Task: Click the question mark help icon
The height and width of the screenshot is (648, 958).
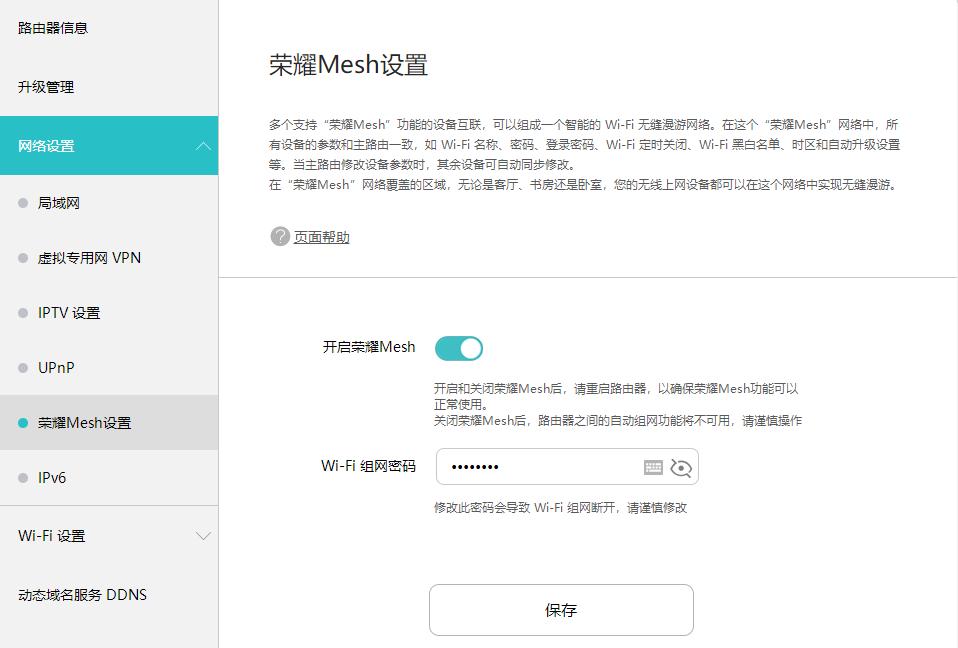Action: pos(280,237)
